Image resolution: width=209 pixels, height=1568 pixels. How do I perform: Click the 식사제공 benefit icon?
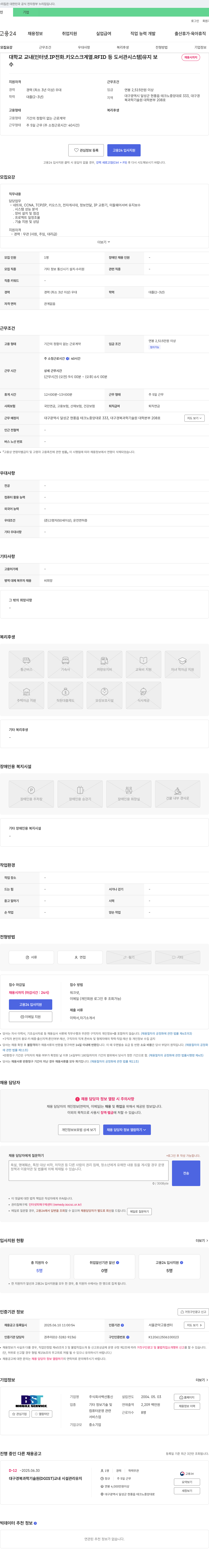point(143,695)
